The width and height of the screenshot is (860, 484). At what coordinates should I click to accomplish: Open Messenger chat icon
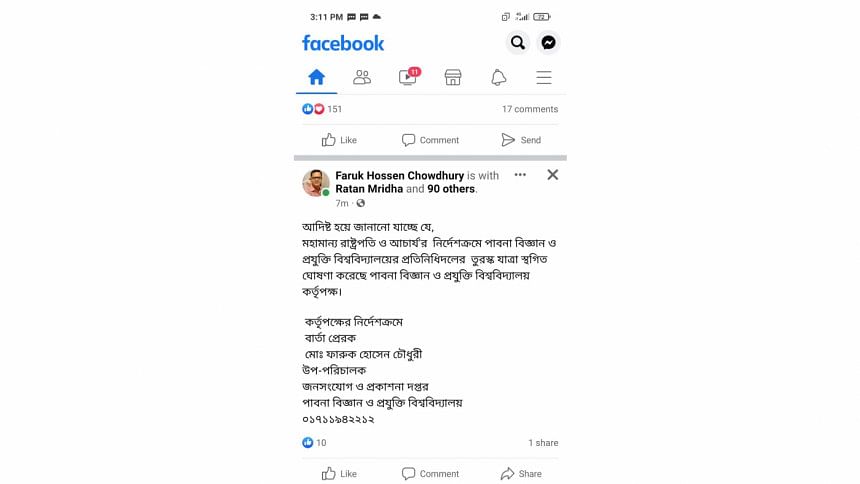click(548, 43)
